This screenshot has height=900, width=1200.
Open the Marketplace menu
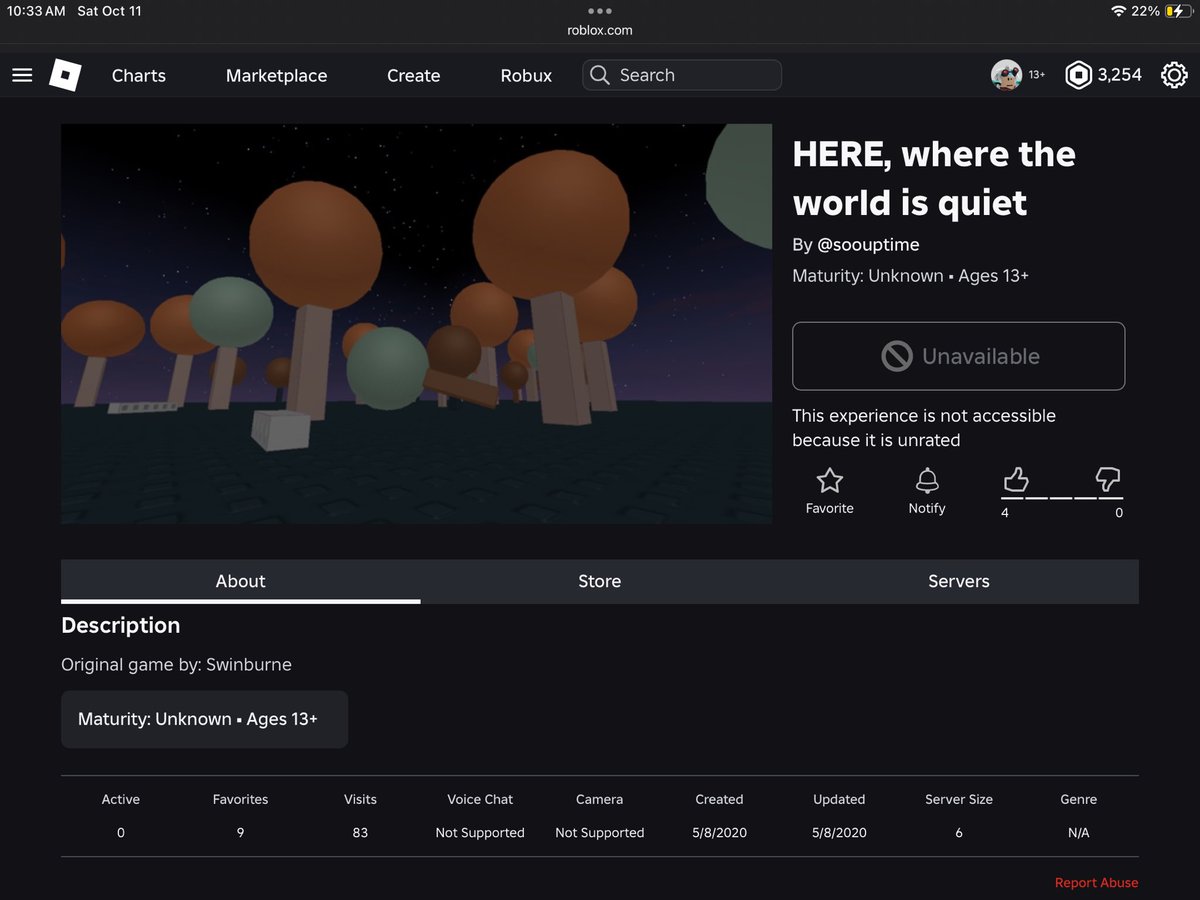point(276,75)
